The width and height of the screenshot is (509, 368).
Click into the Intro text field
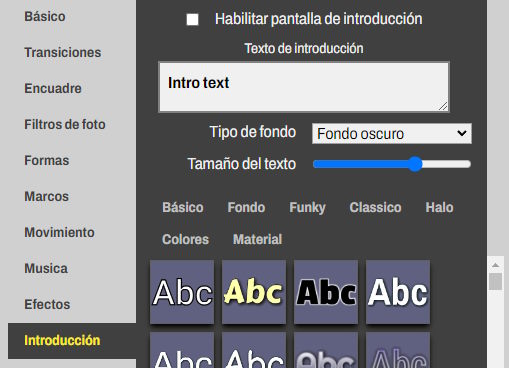[x=304, y=87]
